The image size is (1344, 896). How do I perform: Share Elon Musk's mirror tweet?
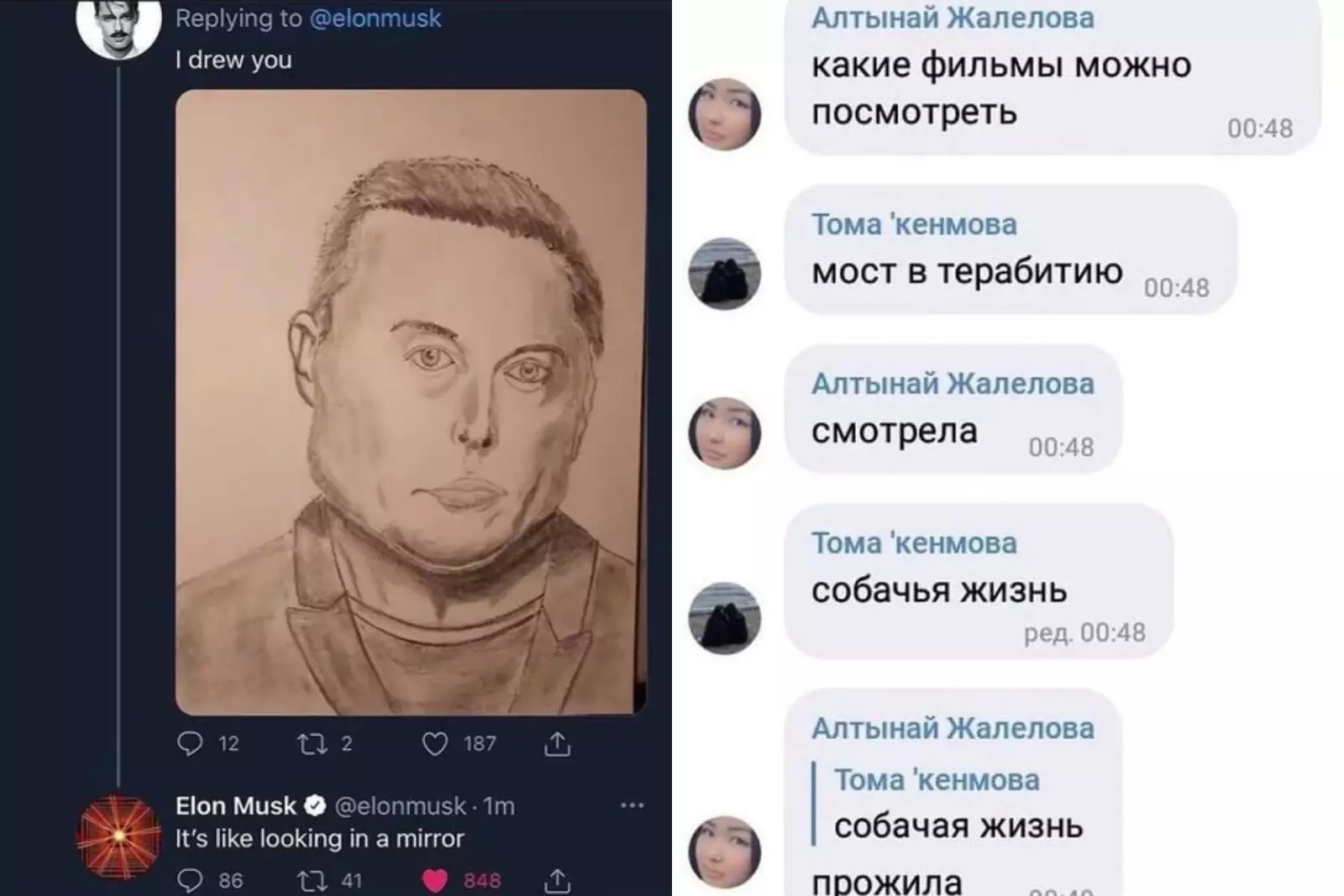[x=557, y=880]
